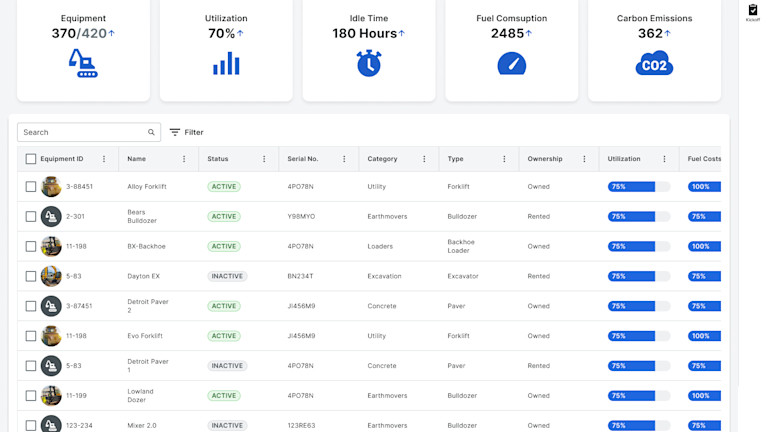Check the box for Evo Forklift row
This screenshot has height=432, width=768.
click(30, 336)
